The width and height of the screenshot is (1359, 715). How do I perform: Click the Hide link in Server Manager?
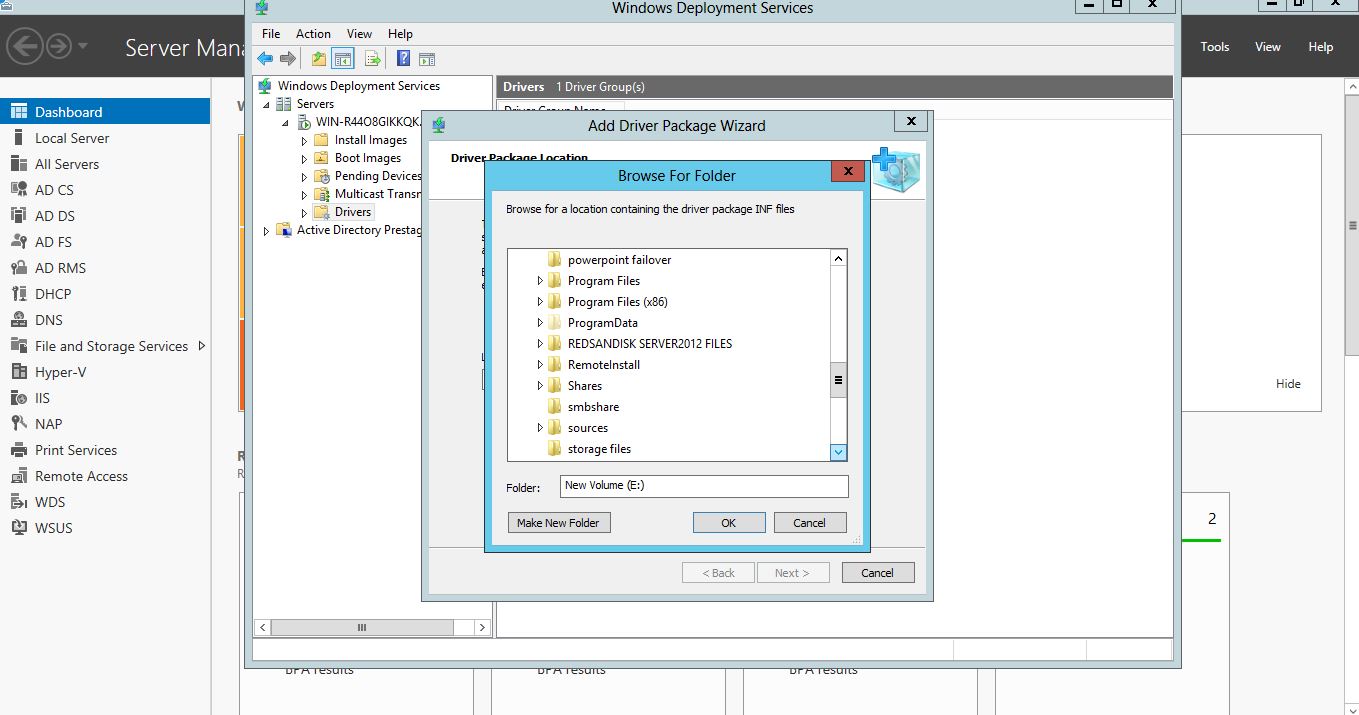tap(1288, 384)
